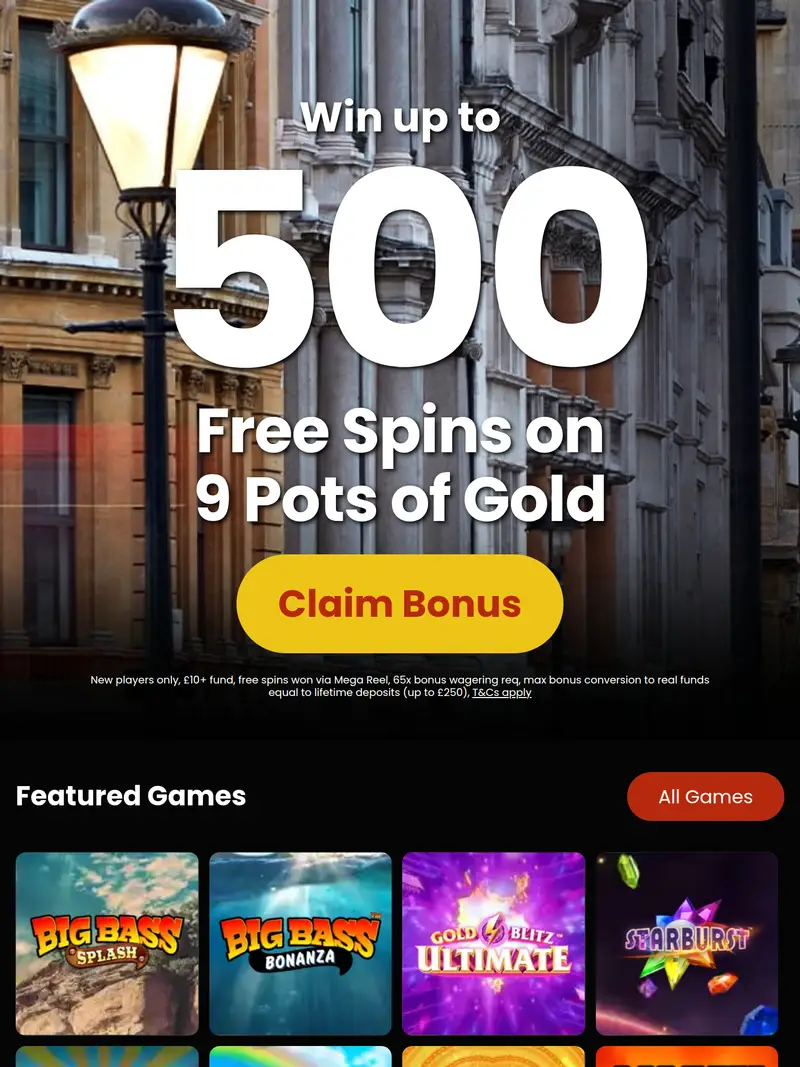
Task: Open the rainbow-themed partial game tile
Action: pyautogui.click(x=301, y=1057)
